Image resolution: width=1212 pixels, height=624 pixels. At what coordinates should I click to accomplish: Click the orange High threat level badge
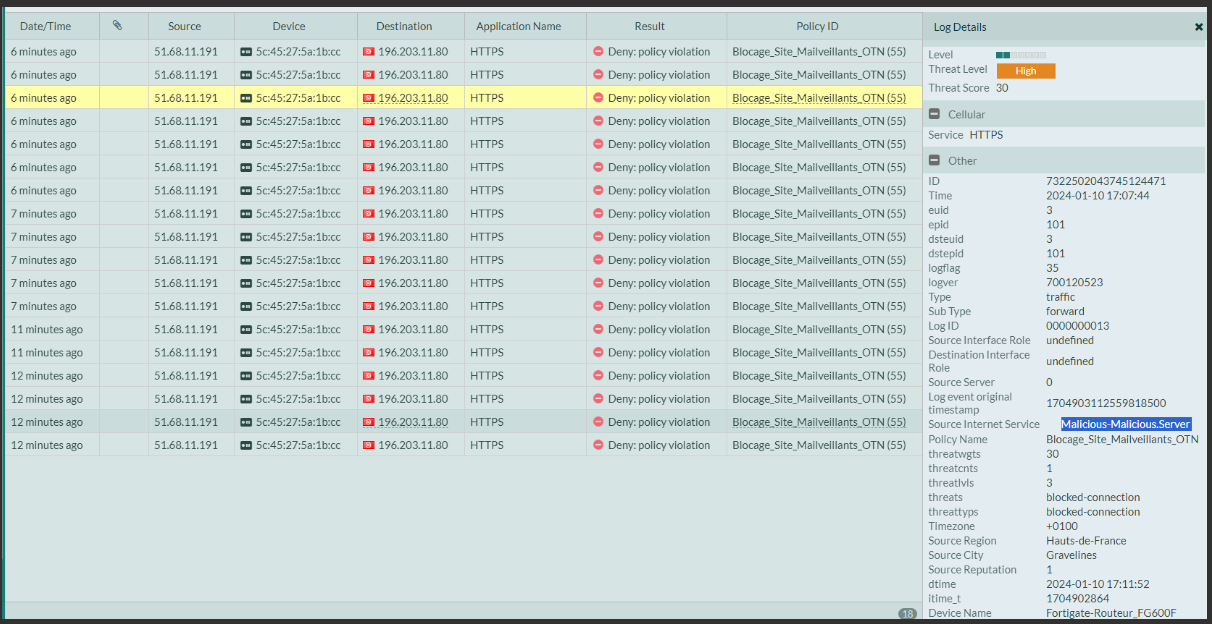[1025, 70]
